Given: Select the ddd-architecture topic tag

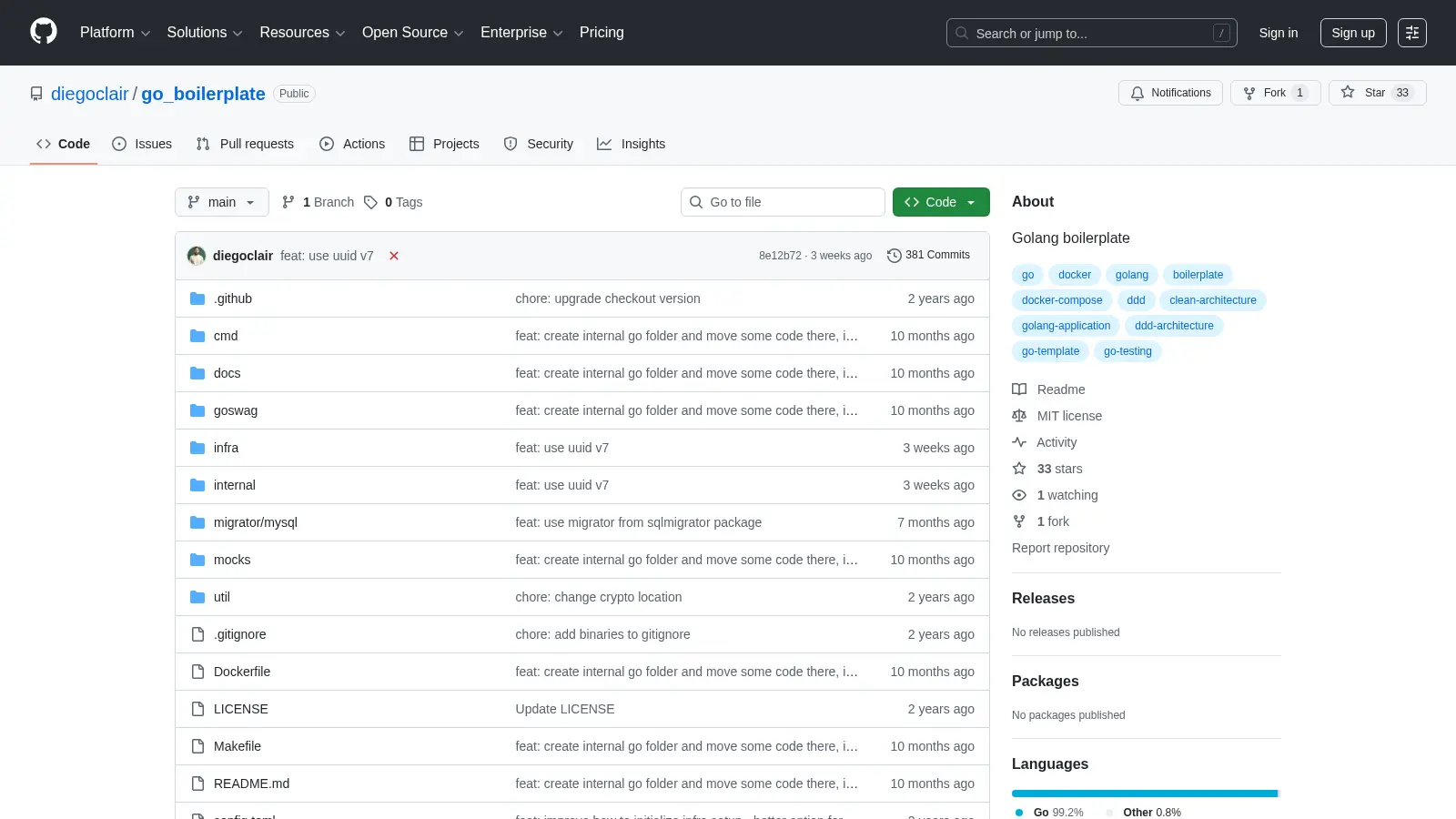Looking at the screenshot, I should pos(1174,326).
